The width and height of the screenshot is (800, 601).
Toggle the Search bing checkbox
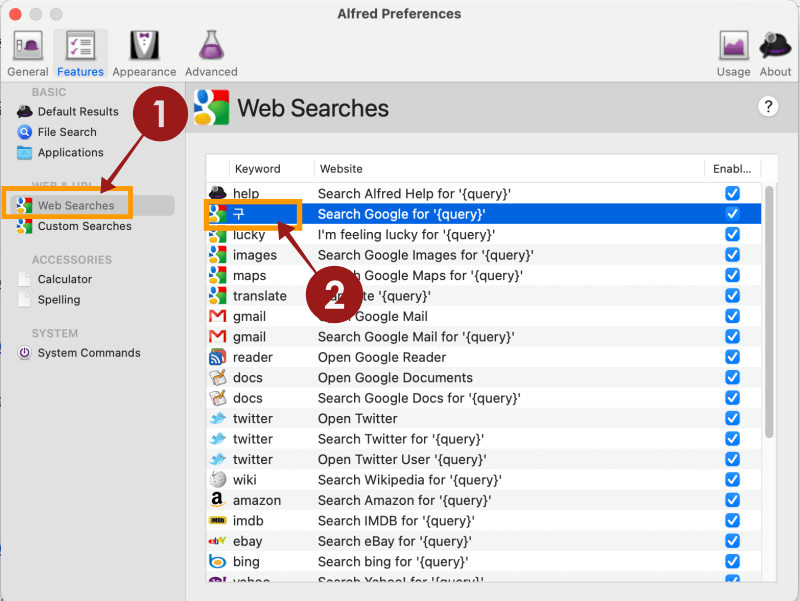[732, 561]
